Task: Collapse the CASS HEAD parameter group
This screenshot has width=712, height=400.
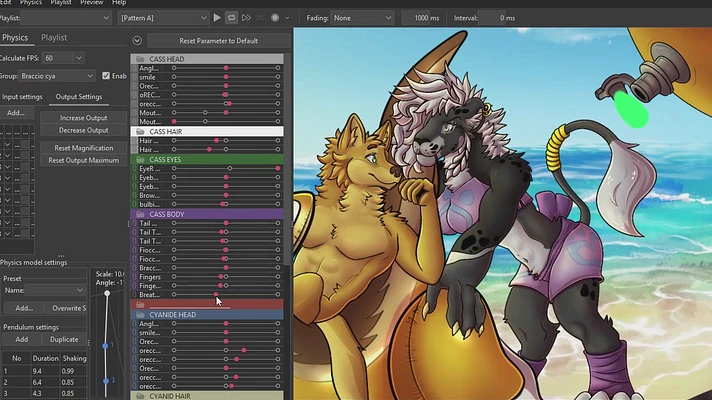Action: tap(207, 59)
